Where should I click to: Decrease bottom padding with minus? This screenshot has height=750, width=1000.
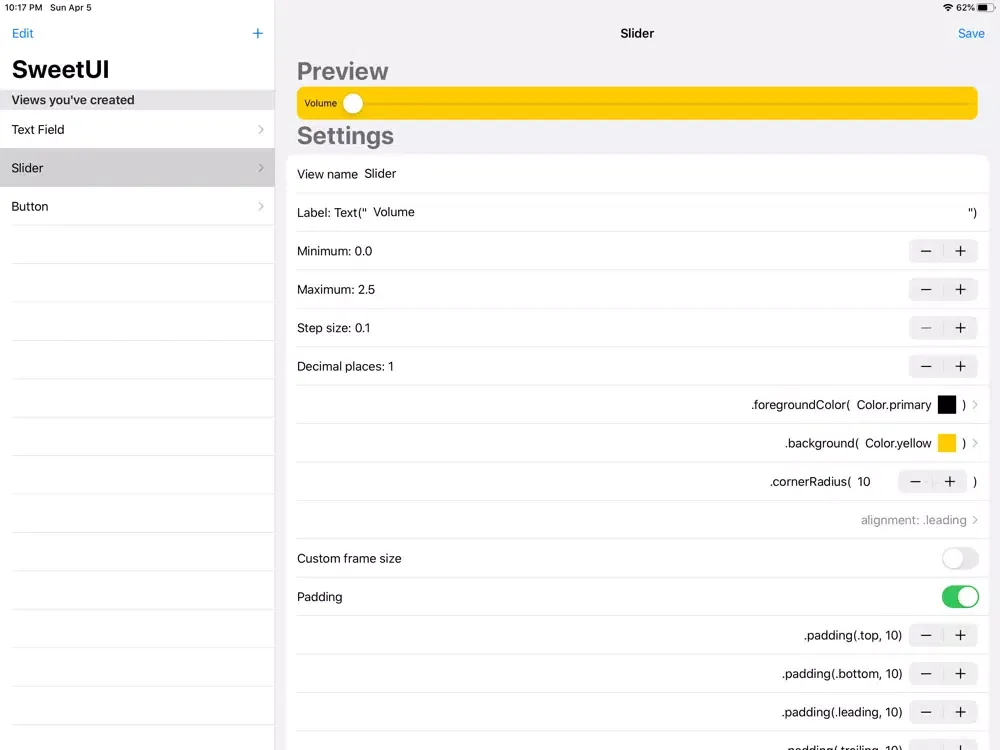926,673
